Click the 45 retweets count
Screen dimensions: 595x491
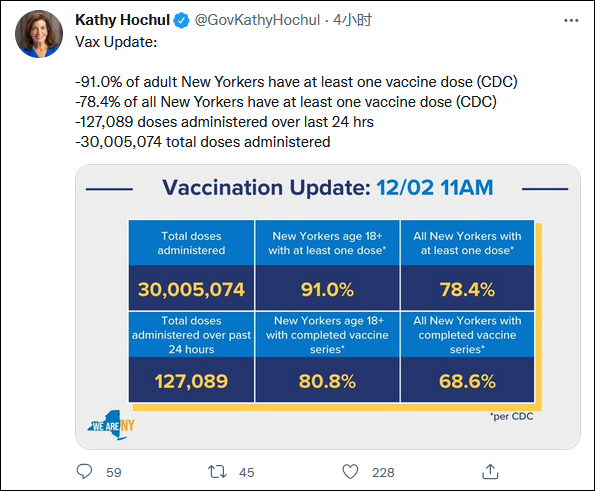click(247, 472)
